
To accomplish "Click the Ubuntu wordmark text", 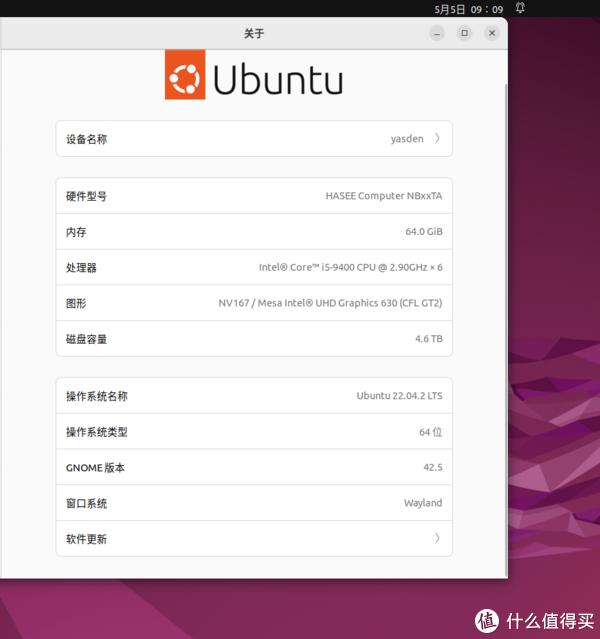I will tap(278, 79).
